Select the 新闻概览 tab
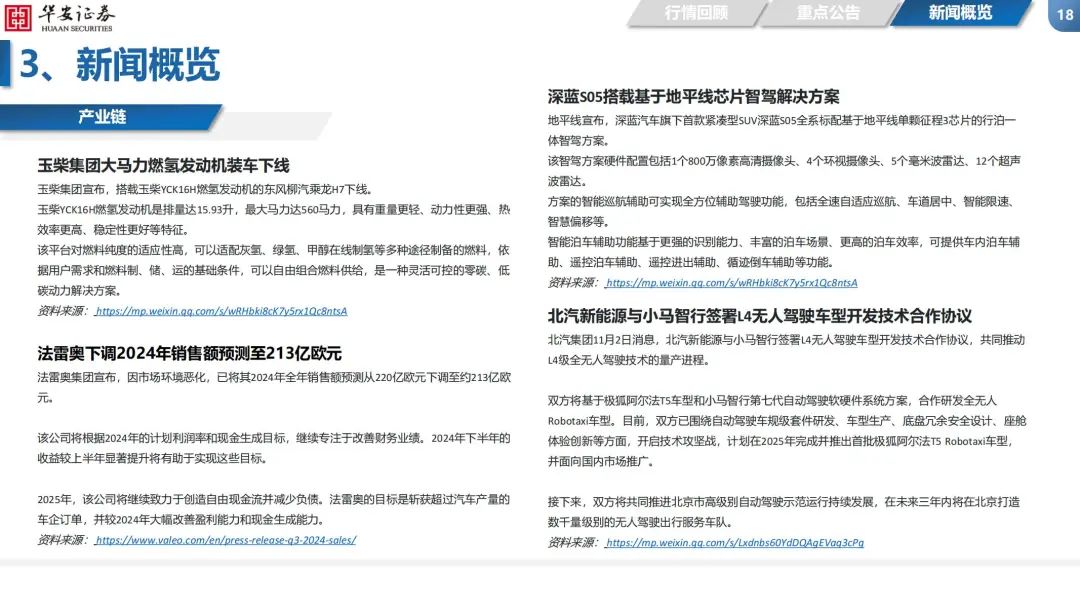The height and width of the screenshot is (608, 1080). pyautogui.click(x=960, y=13)
